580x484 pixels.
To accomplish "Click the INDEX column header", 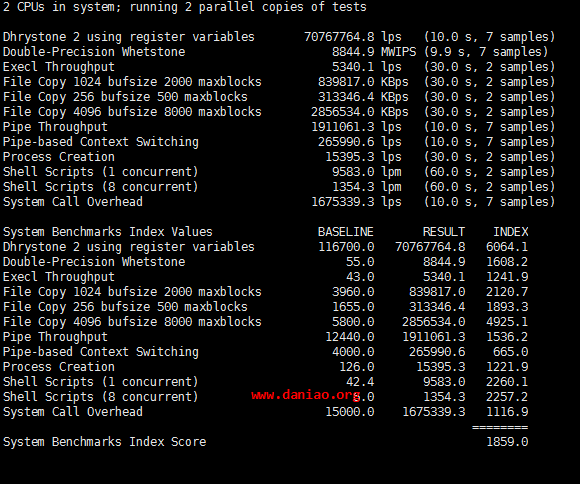I will point(510,232).
